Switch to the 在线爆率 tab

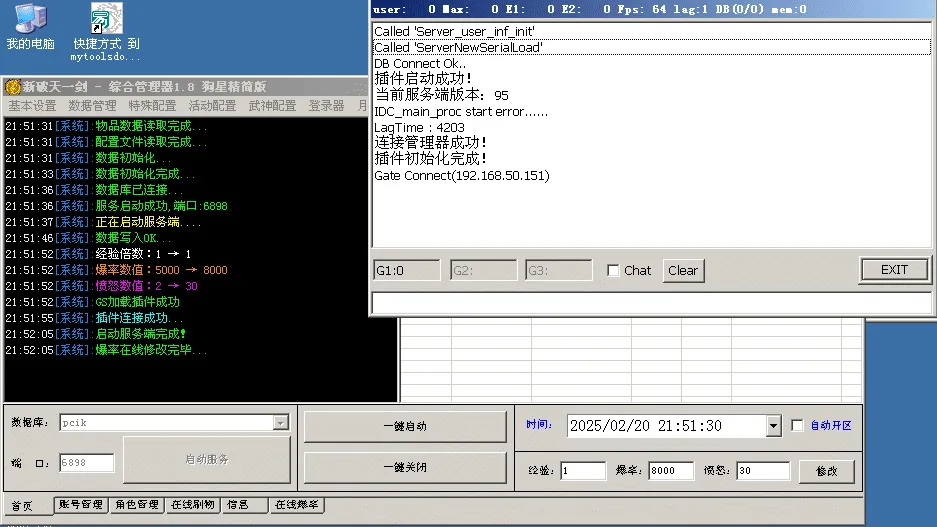point(296,505)
